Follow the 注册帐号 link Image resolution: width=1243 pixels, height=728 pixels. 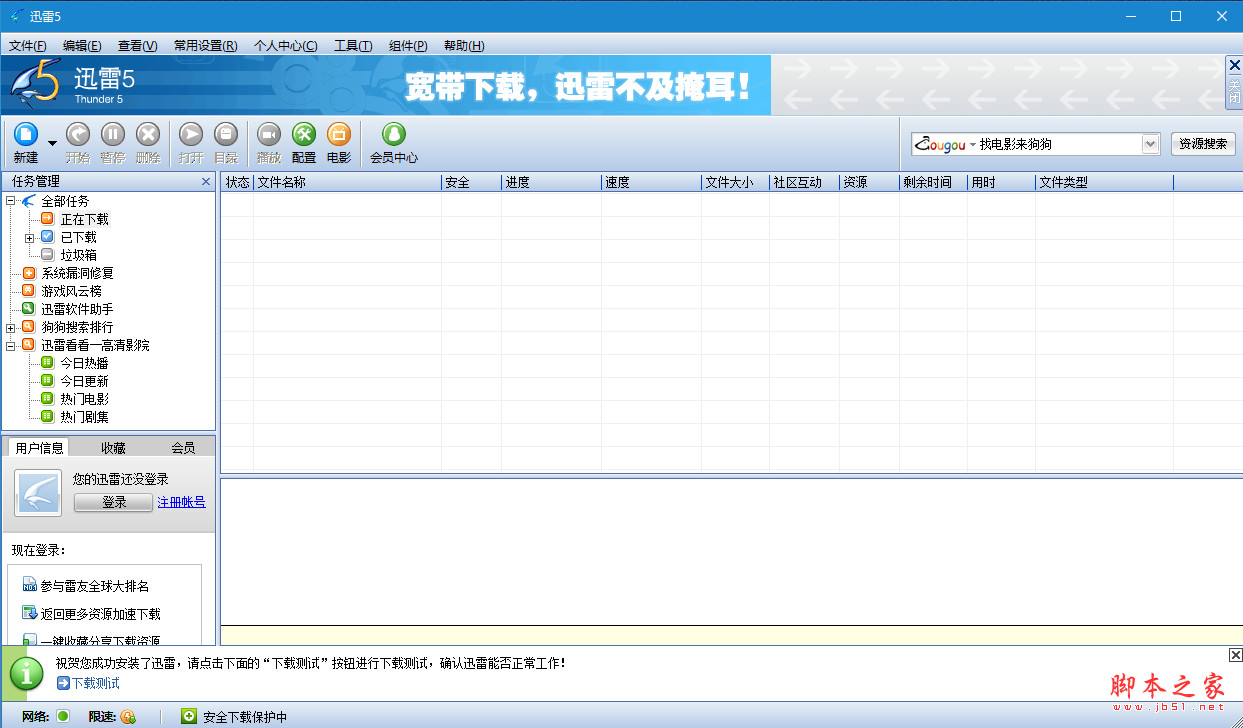[181, 502]
